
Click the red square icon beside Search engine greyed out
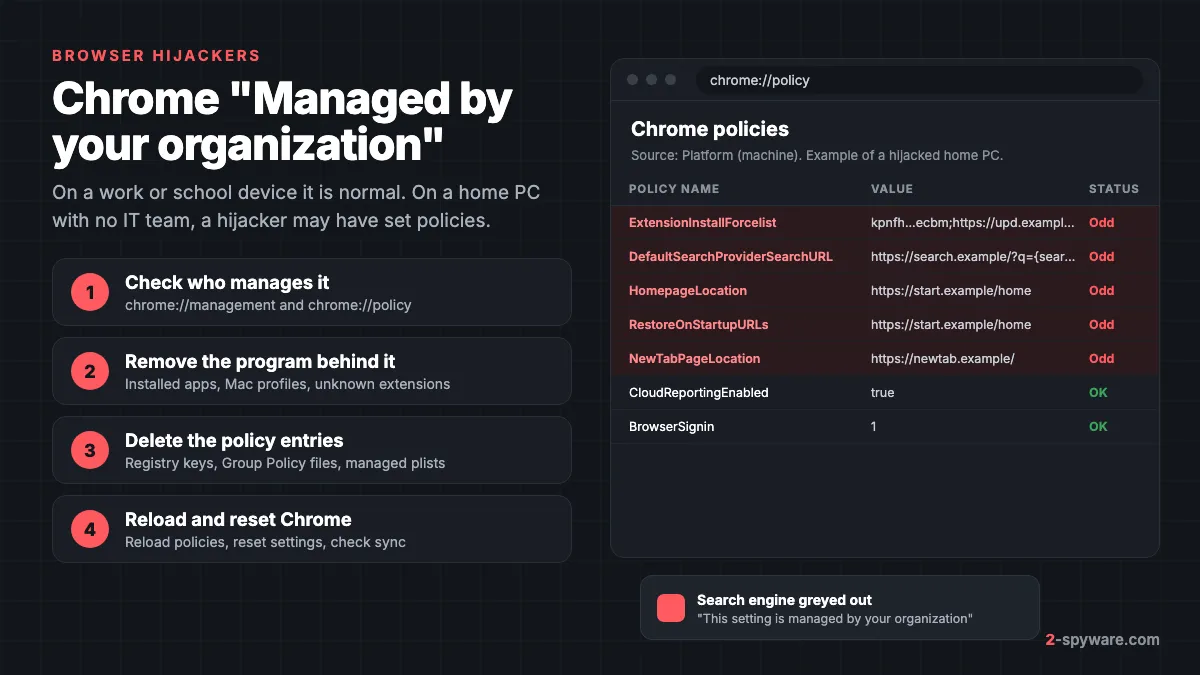coord(671,608)
